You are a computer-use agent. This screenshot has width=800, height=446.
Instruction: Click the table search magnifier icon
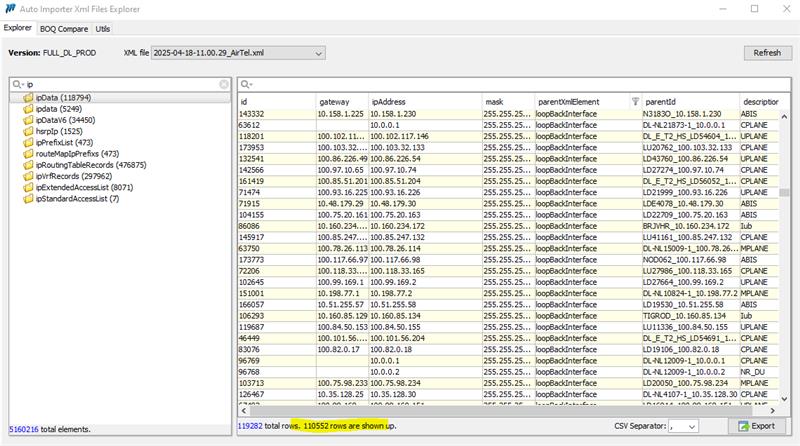pyautogui.click(x=245, y=85)
